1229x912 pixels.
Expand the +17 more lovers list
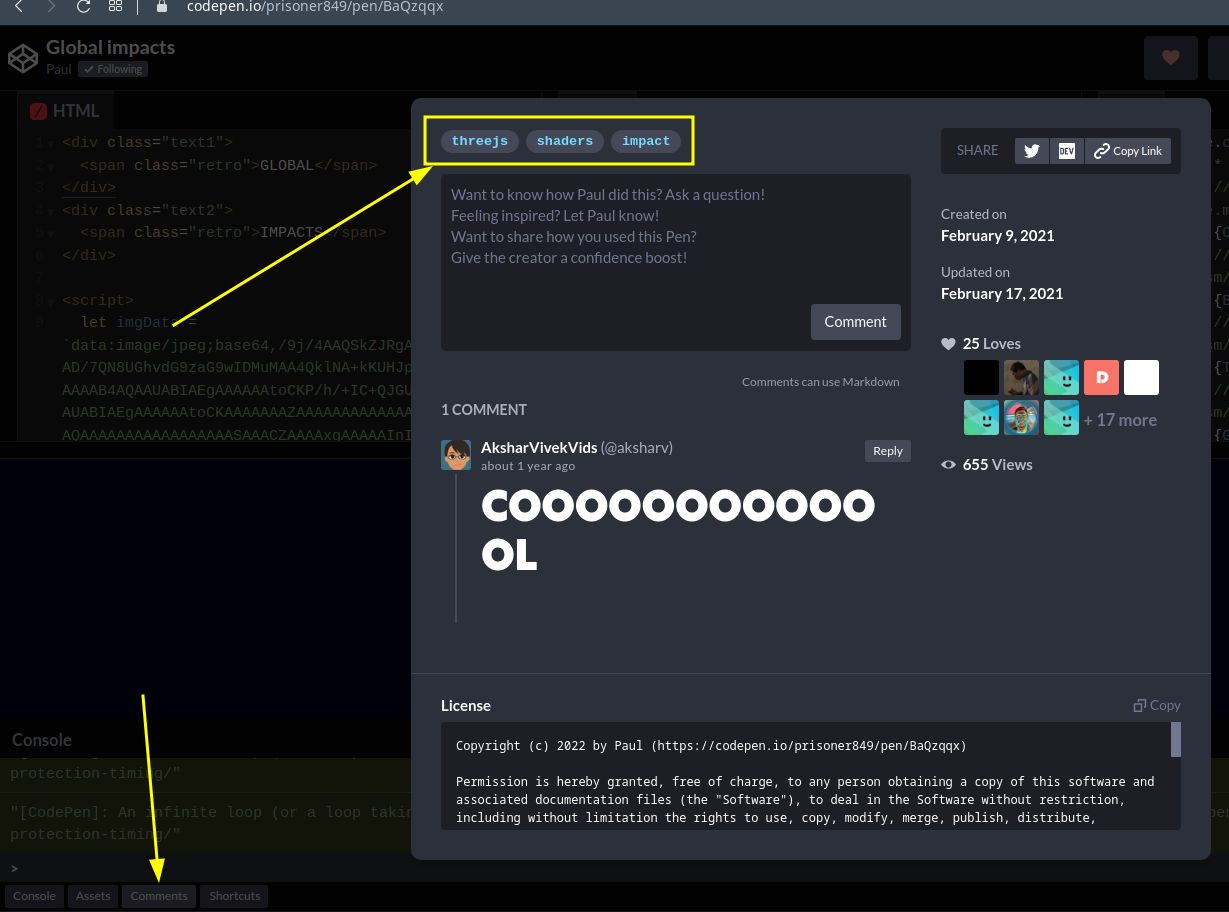coord(1120,419)
